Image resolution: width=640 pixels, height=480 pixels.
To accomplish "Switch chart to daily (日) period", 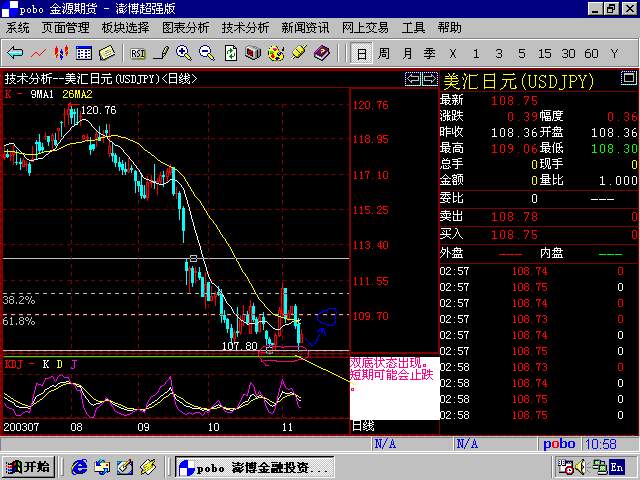I will pyautogui.click(x=362, y=53).
